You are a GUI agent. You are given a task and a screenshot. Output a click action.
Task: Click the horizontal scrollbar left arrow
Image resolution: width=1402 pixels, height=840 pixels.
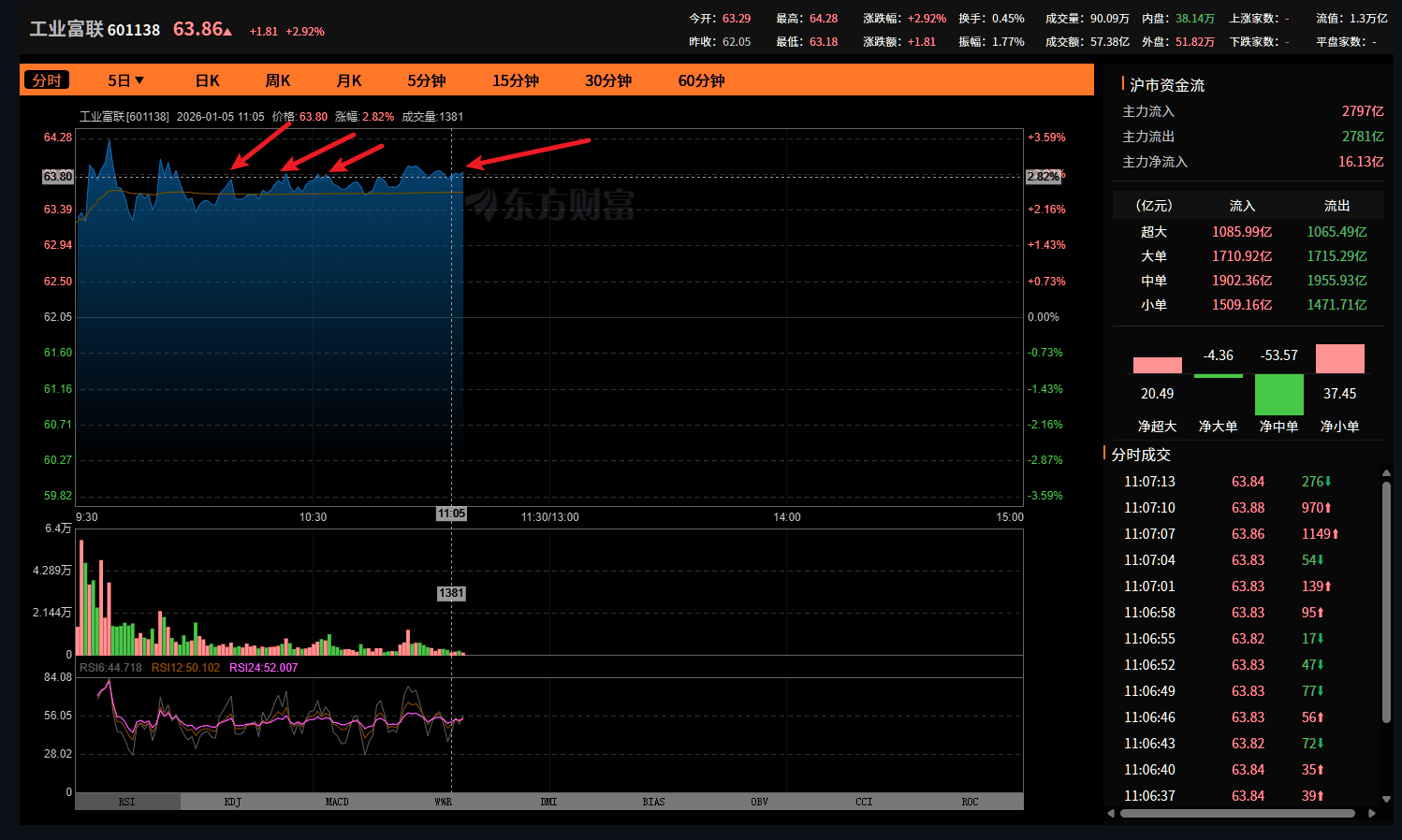[x=1111, y=814]
